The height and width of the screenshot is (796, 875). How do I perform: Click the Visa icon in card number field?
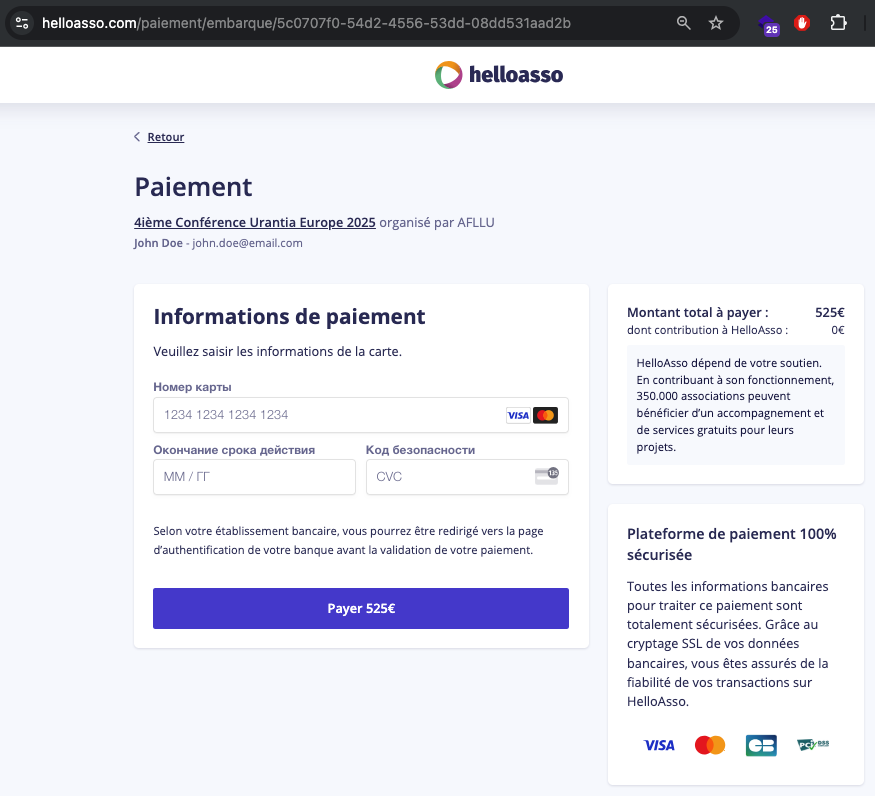(x=518, y=415)
